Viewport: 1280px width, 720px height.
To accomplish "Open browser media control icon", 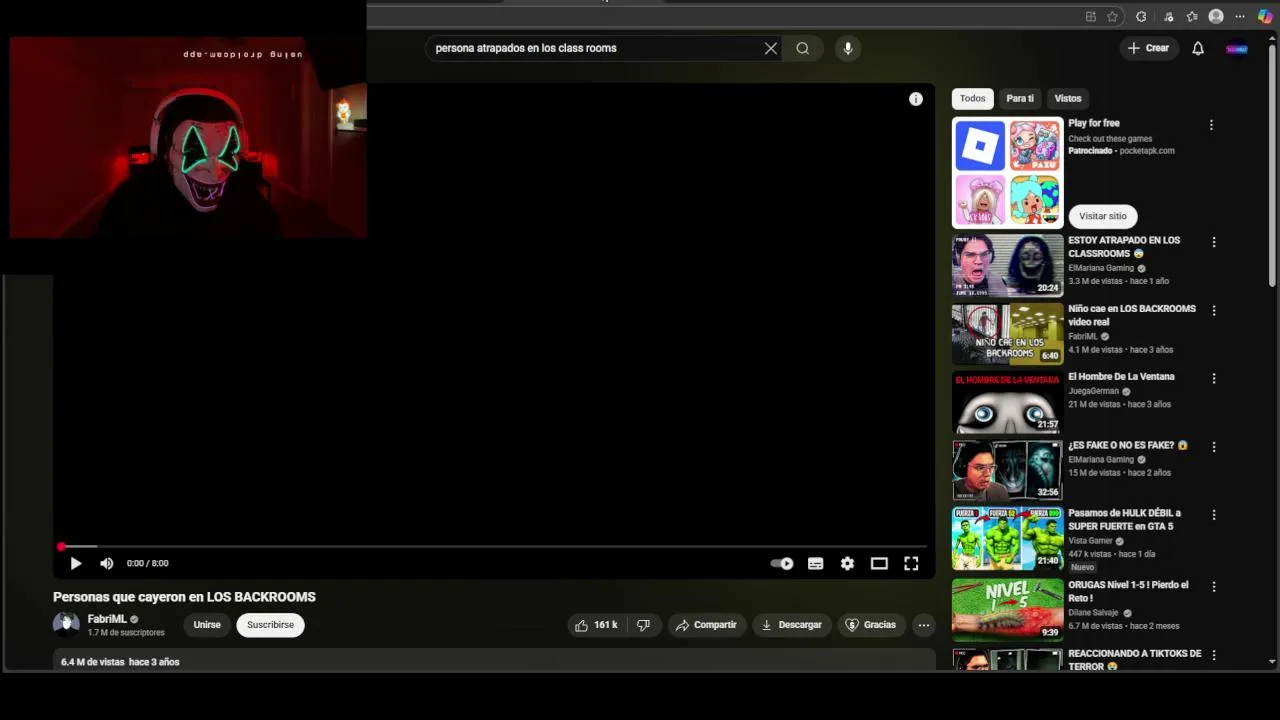I will [x=1168, y=16].
